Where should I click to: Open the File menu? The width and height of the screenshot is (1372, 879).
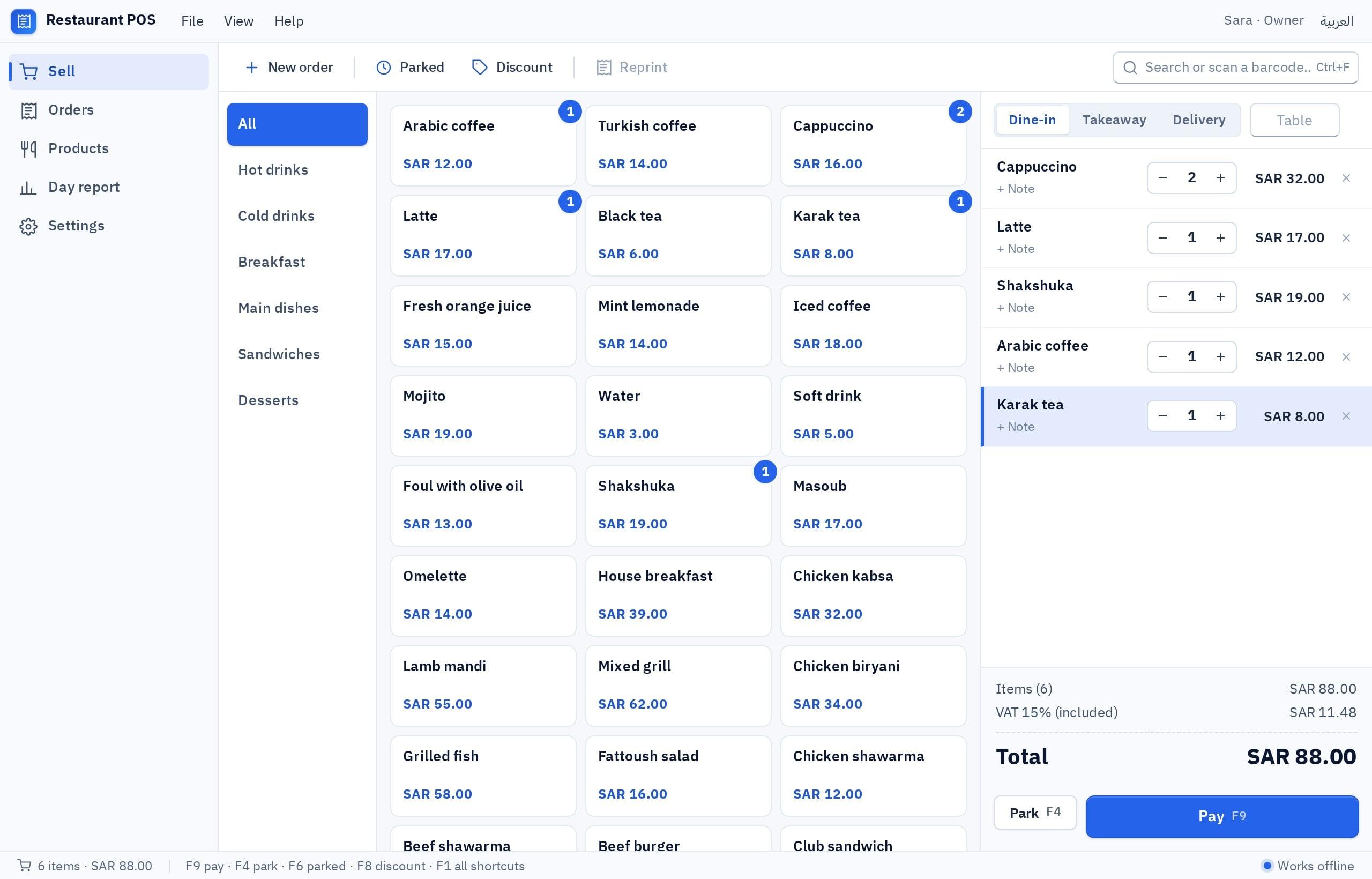(192, 21)
